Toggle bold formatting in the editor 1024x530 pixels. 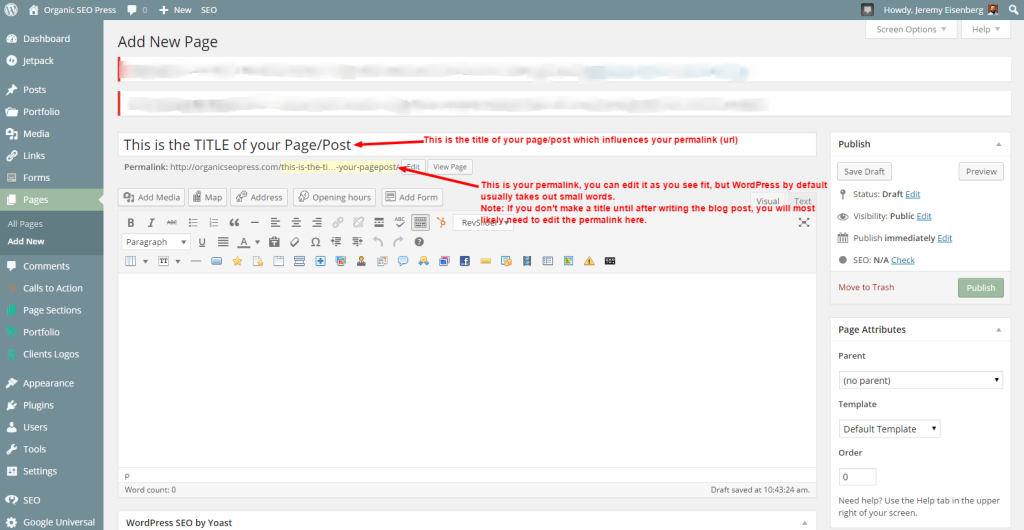pos(131,222)
